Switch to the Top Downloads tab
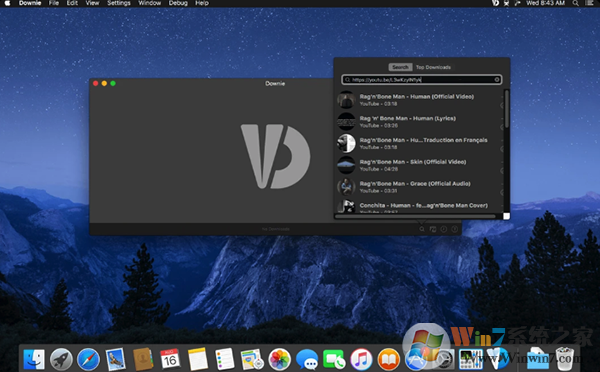The image size is (600, 372). pyautogui.click(x=433, y=67)
